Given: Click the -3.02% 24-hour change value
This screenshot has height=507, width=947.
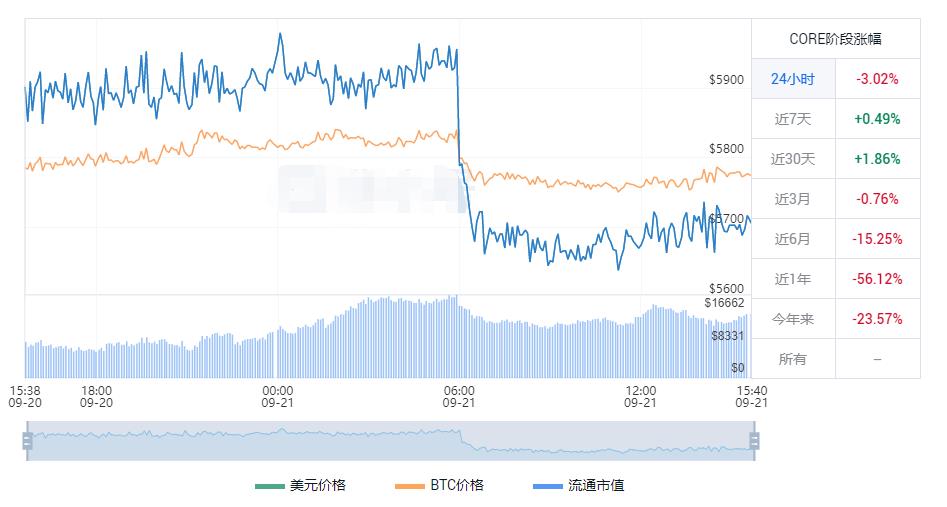Looking at the screenshot, I should pos(877,79).
